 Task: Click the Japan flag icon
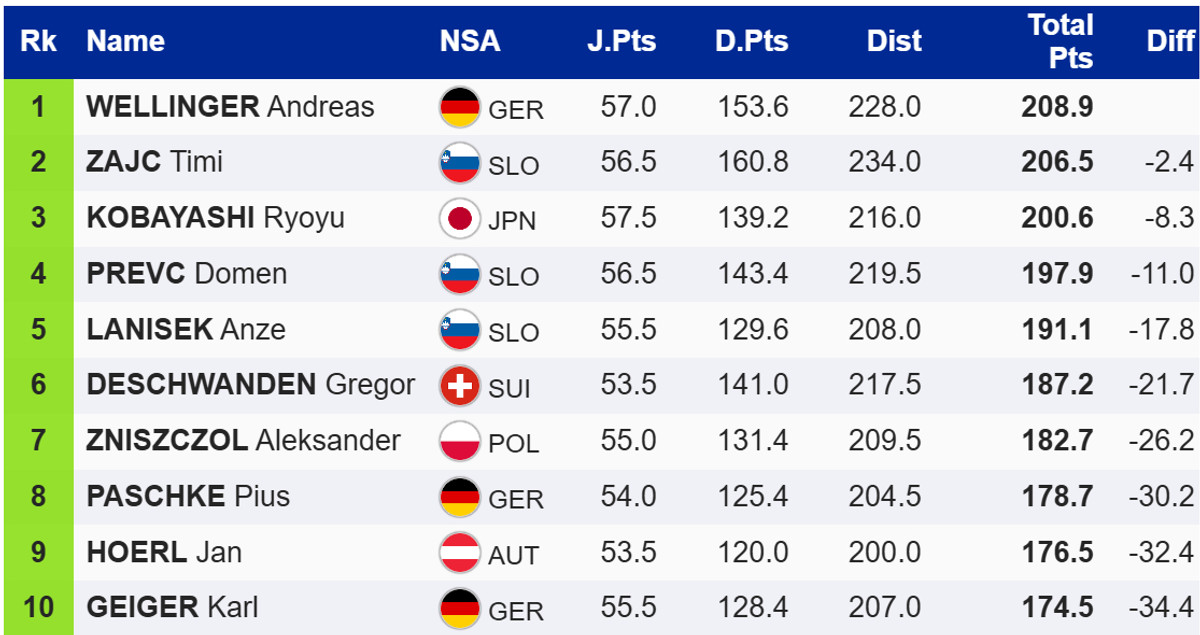tap(460, 219)
